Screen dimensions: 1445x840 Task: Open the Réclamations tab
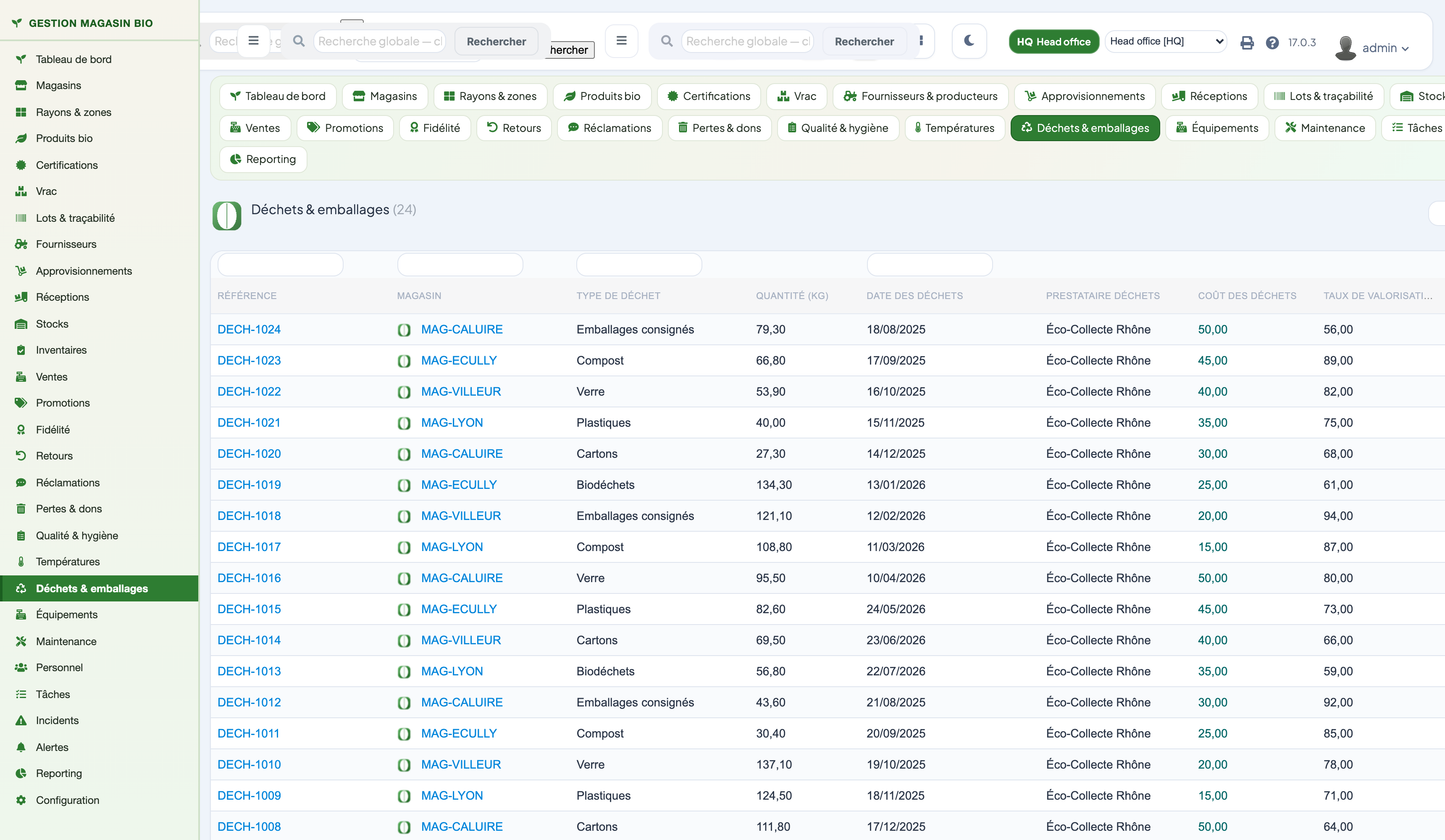pos(609,128)
